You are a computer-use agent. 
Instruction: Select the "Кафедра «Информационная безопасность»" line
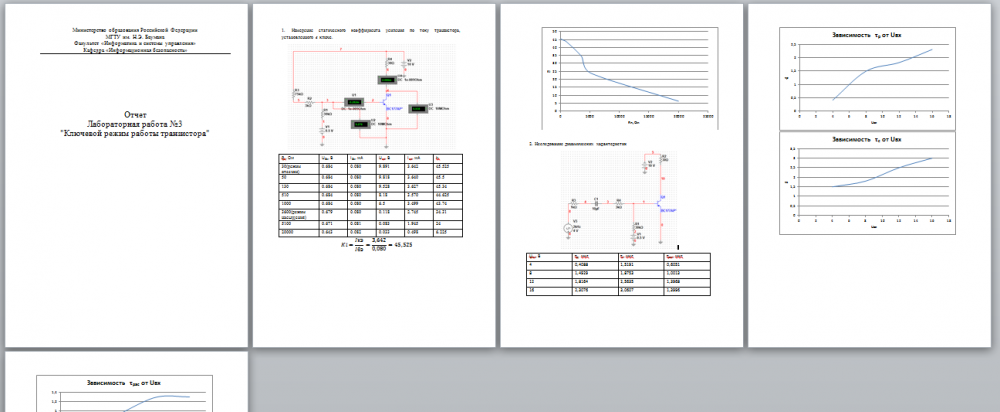(135, 50)
